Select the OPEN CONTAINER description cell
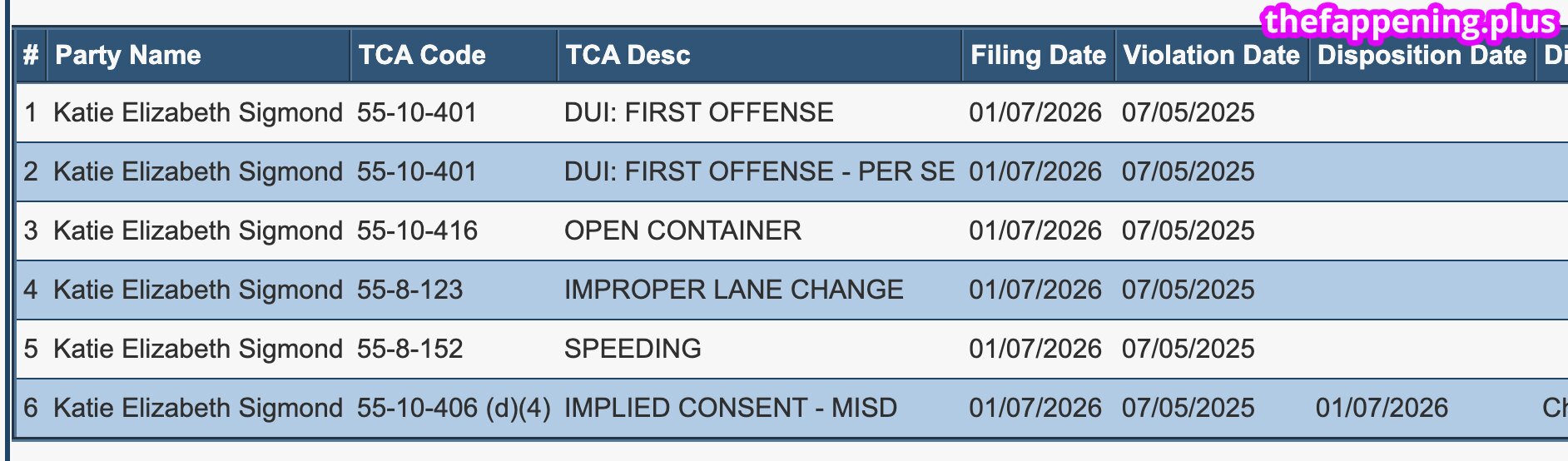This screenshot has width=1568, height=461. (x=682, y=230)
